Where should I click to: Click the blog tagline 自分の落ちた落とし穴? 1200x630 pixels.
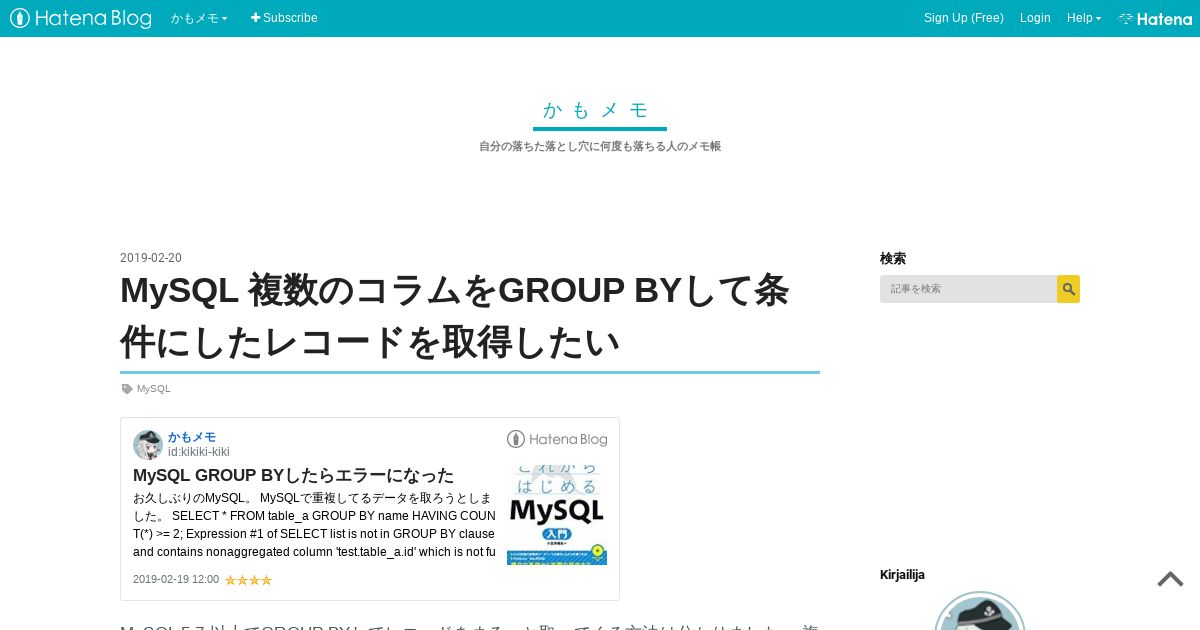coord(600,146)
